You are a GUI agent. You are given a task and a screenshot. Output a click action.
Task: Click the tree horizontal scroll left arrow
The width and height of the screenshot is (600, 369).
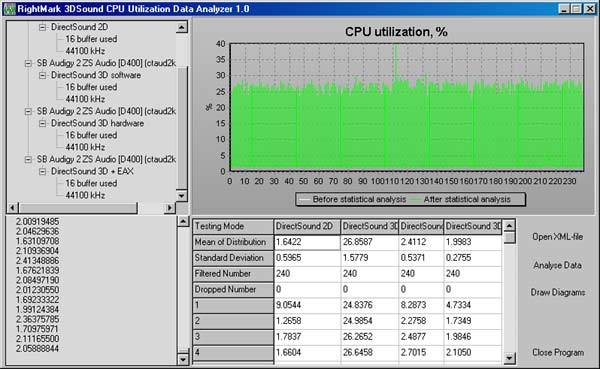click(x=13, y=208)
